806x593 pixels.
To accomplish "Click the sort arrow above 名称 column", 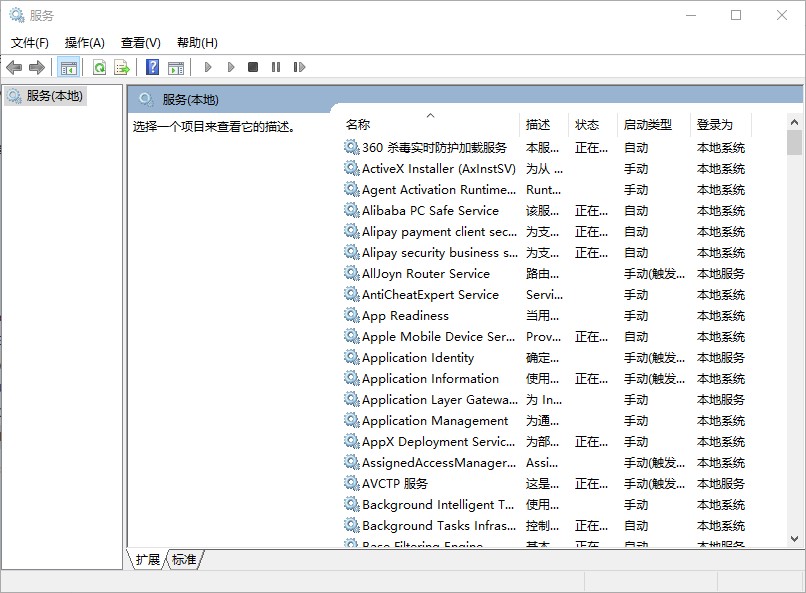I will point(431,116).
